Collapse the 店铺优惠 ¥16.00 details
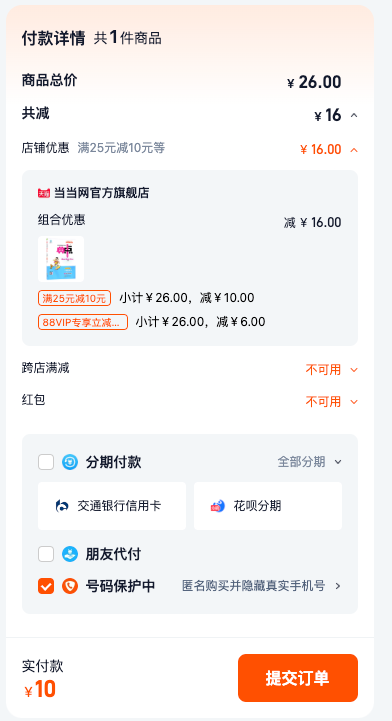This screenshot has height=721, width=392. [353, 149]
